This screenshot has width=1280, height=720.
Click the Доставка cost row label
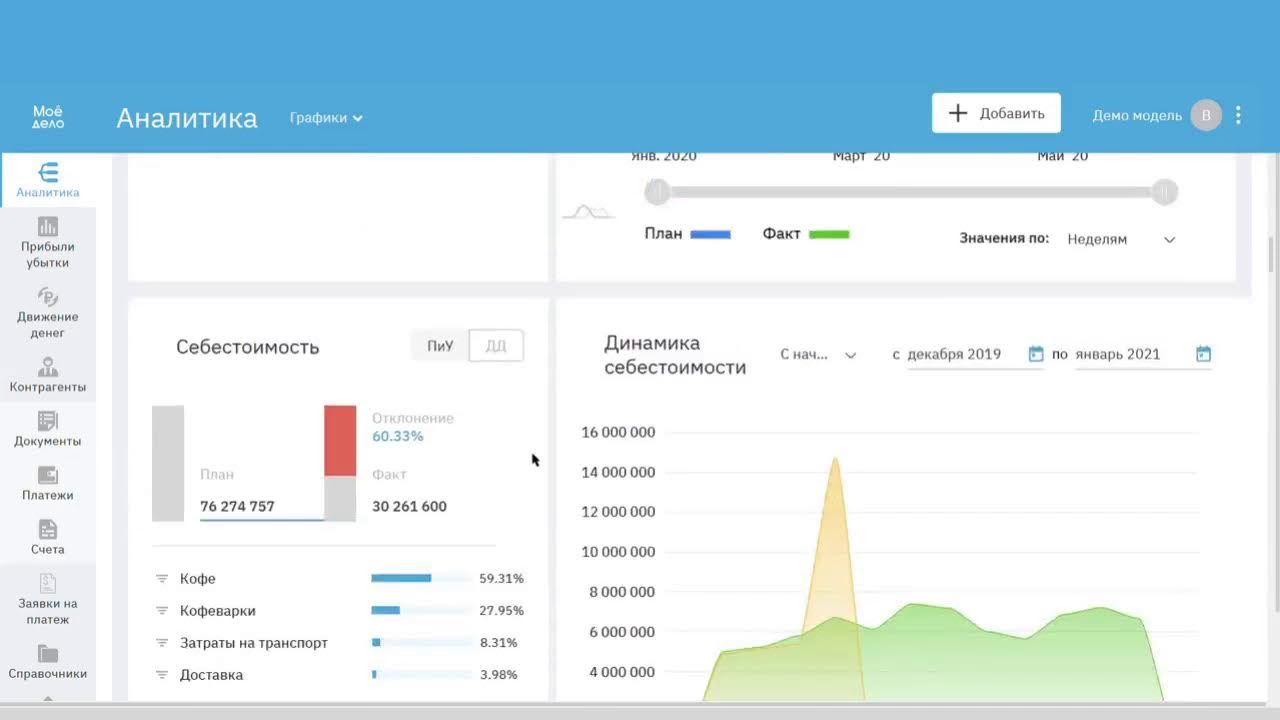211,675
